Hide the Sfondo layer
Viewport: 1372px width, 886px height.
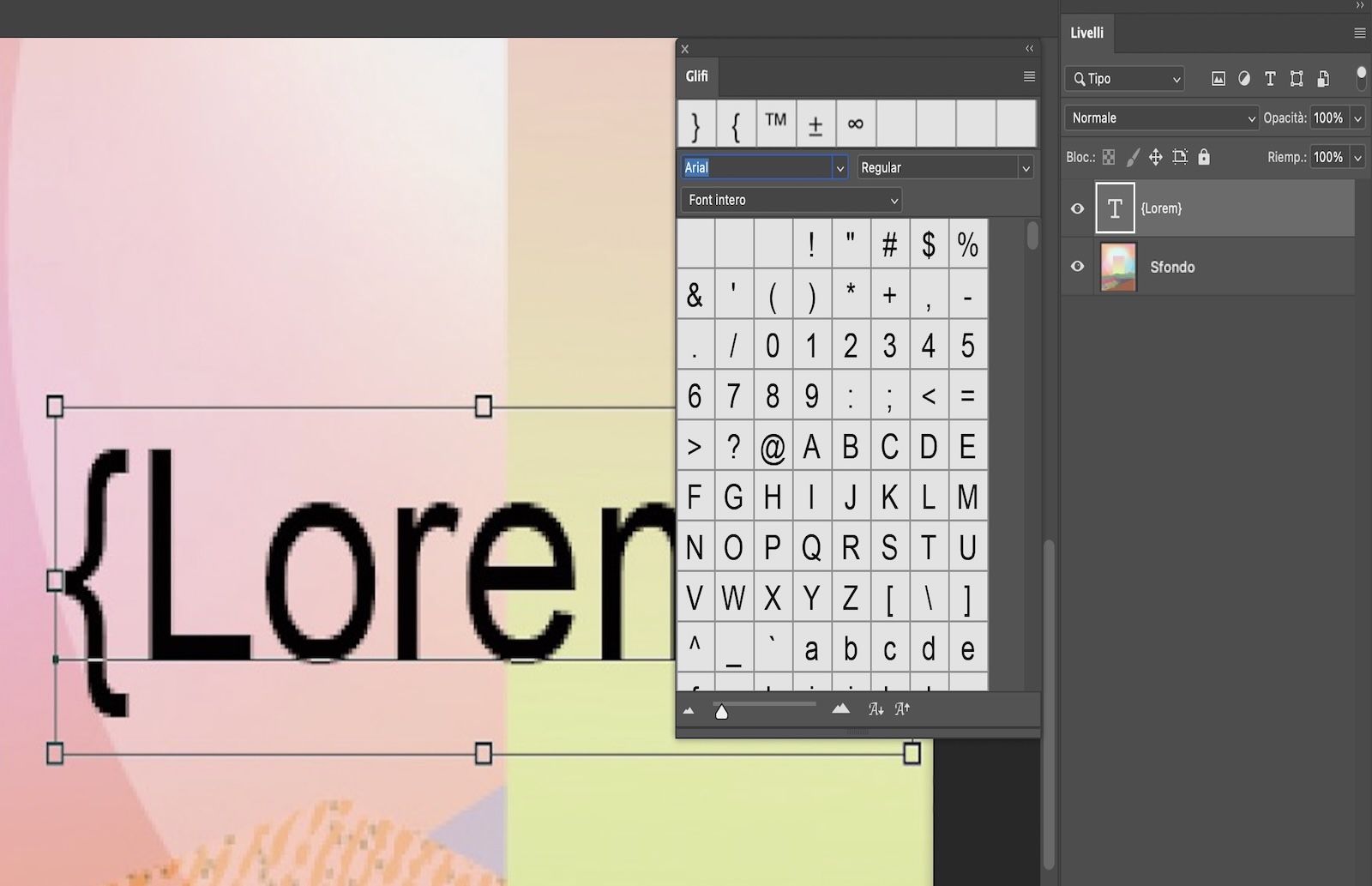point(1077,267)
